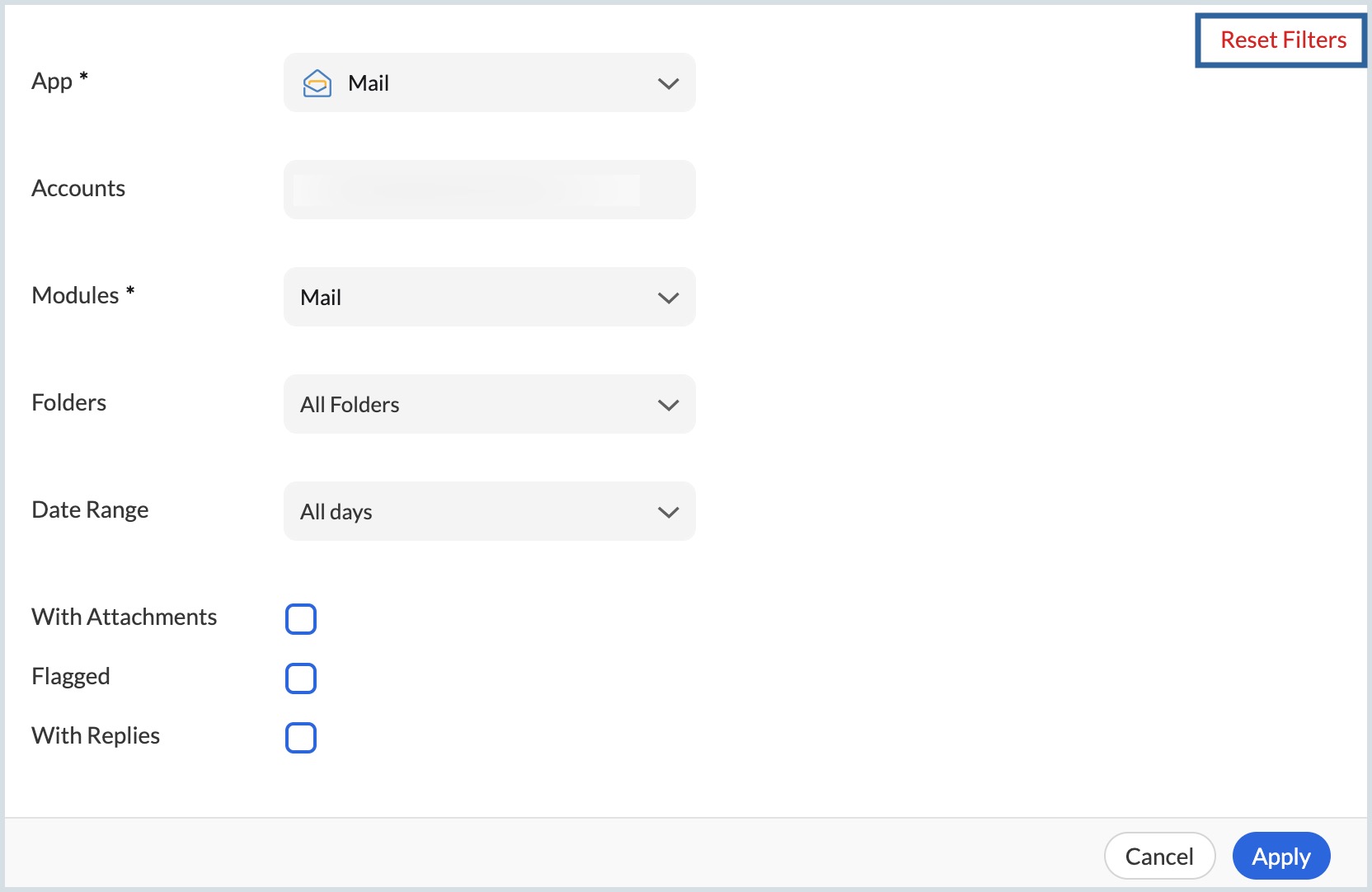Screen dimensions: 1372x892
Task: Click the Reset Filters link
Action: 1283,40
